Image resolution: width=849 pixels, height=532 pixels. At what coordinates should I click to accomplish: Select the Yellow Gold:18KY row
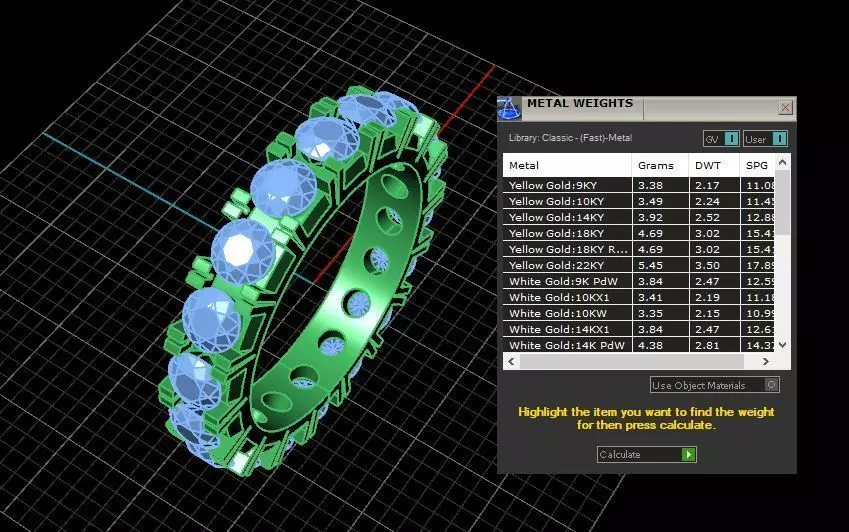(x=638, y=233)
